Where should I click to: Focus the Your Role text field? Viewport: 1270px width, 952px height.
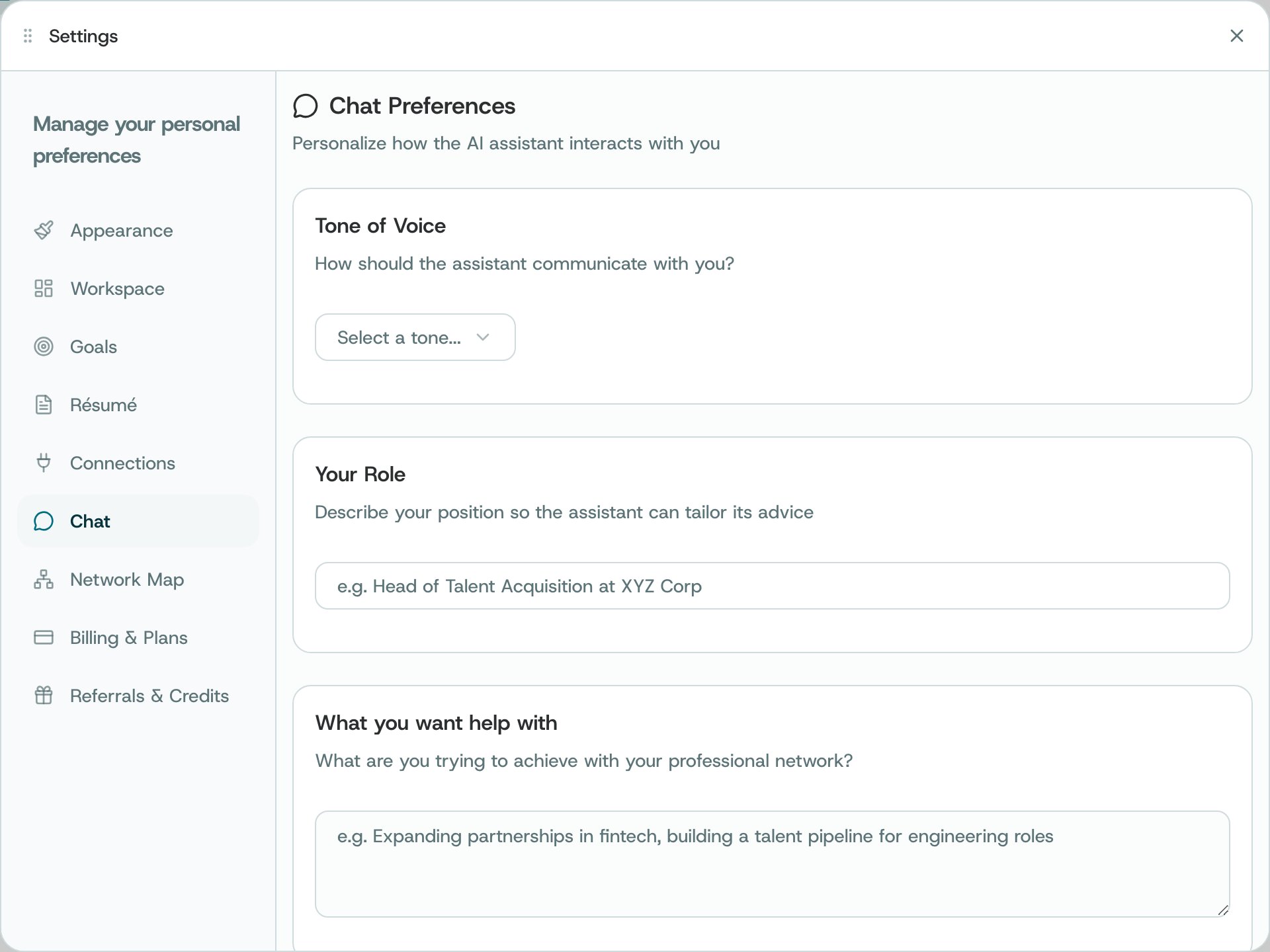click(x=772, y=586)
